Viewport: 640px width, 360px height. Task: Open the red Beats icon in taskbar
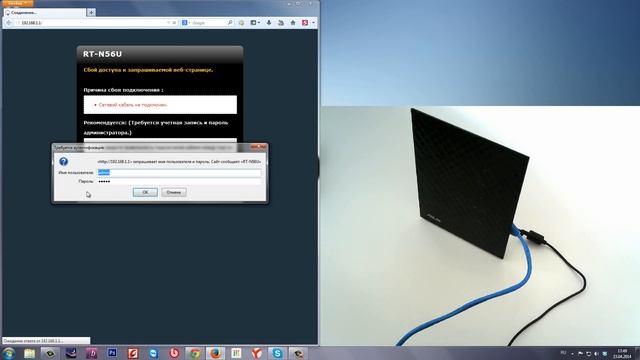(174, 353)
